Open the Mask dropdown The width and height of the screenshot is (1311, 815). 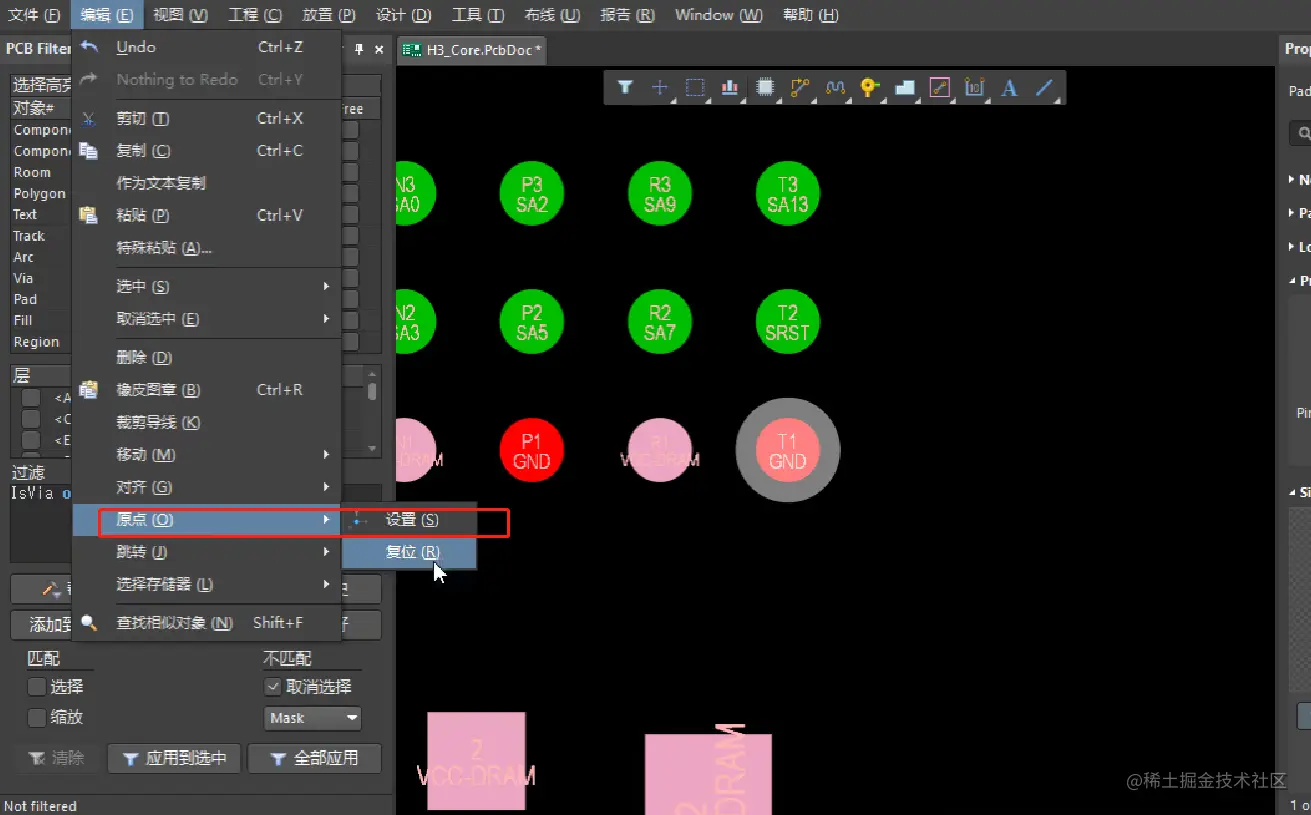(x=313, y=718)
